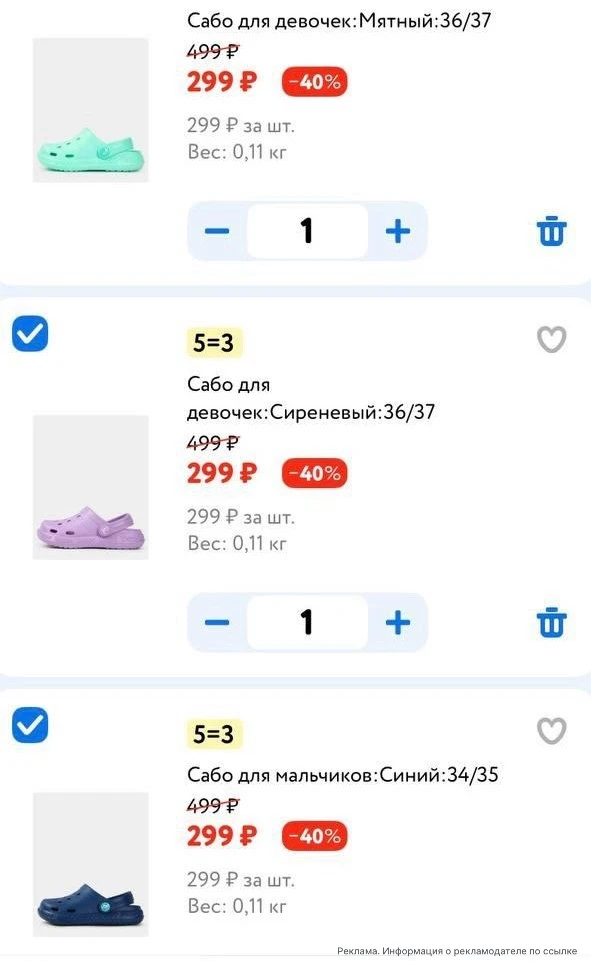Decrease quantity of Сиреневый clogs
The image size is (591, 961).
point(216,623)
